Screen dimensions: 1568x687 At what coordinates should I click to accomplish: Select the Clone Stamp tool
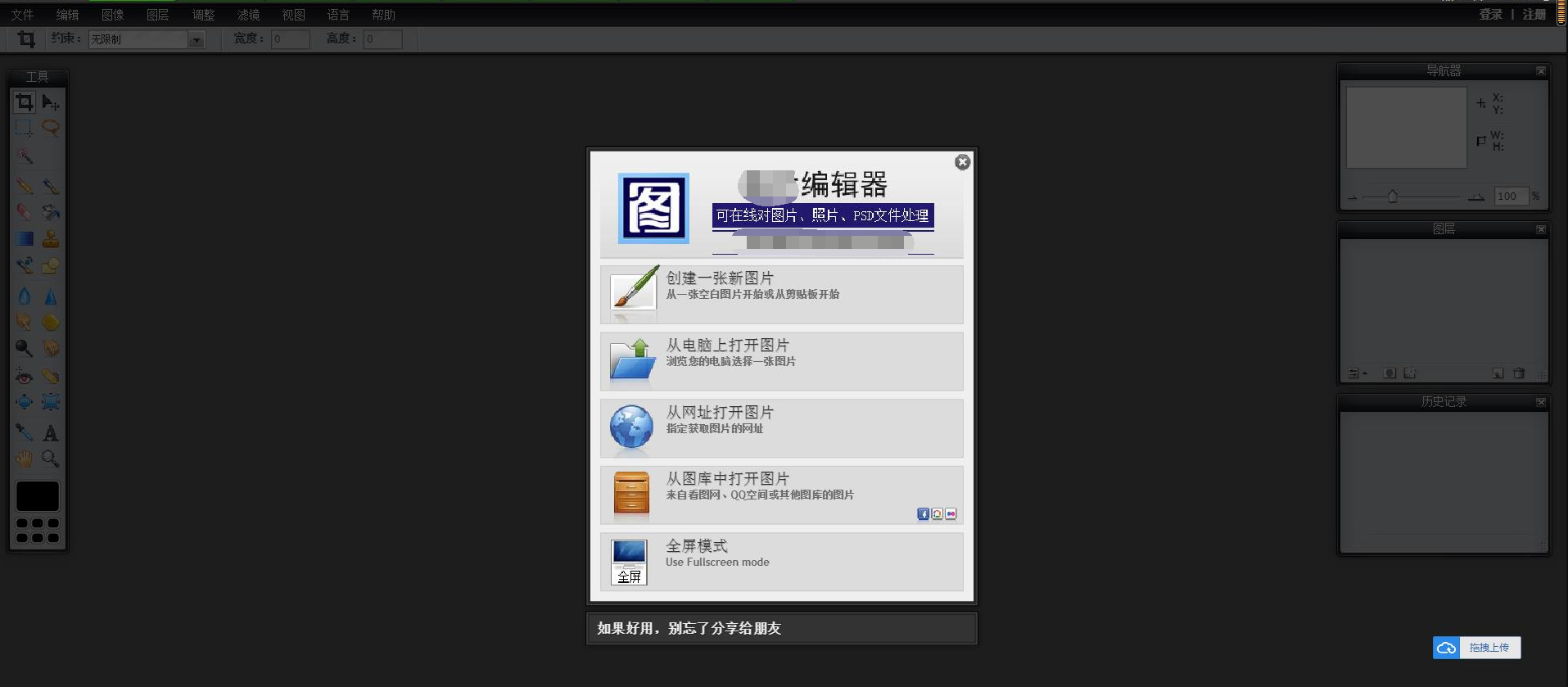pos(51,238)
